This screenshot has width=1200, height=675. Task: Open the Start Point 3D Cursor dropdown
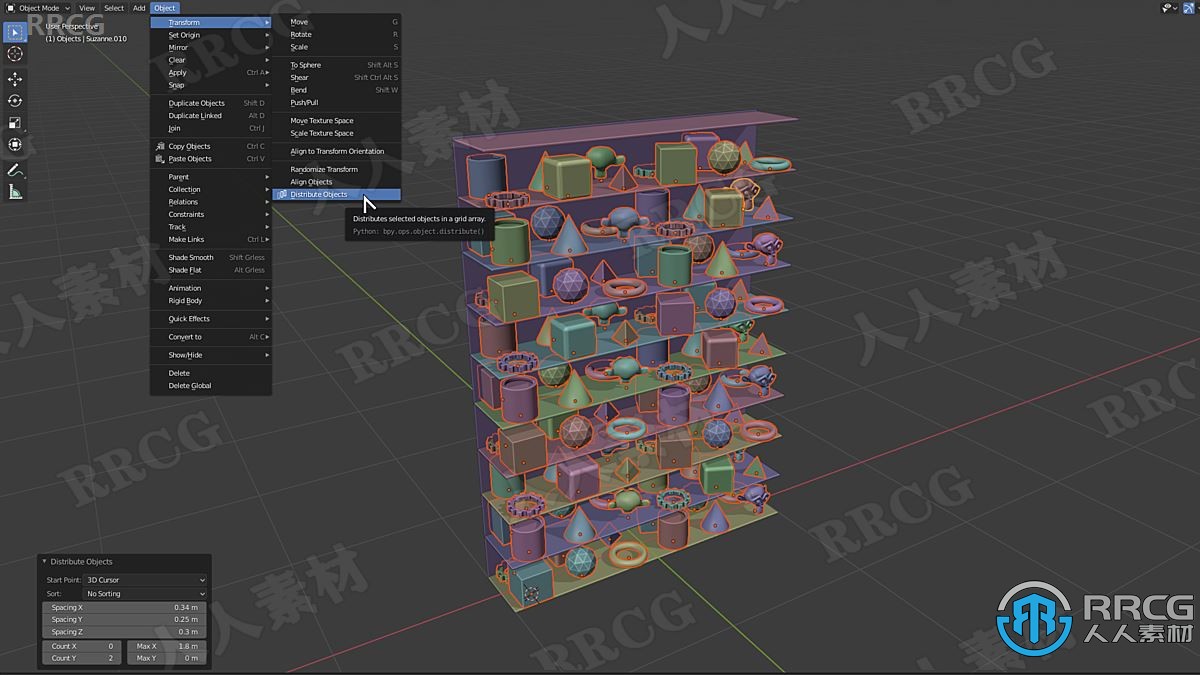pos(145,580)
